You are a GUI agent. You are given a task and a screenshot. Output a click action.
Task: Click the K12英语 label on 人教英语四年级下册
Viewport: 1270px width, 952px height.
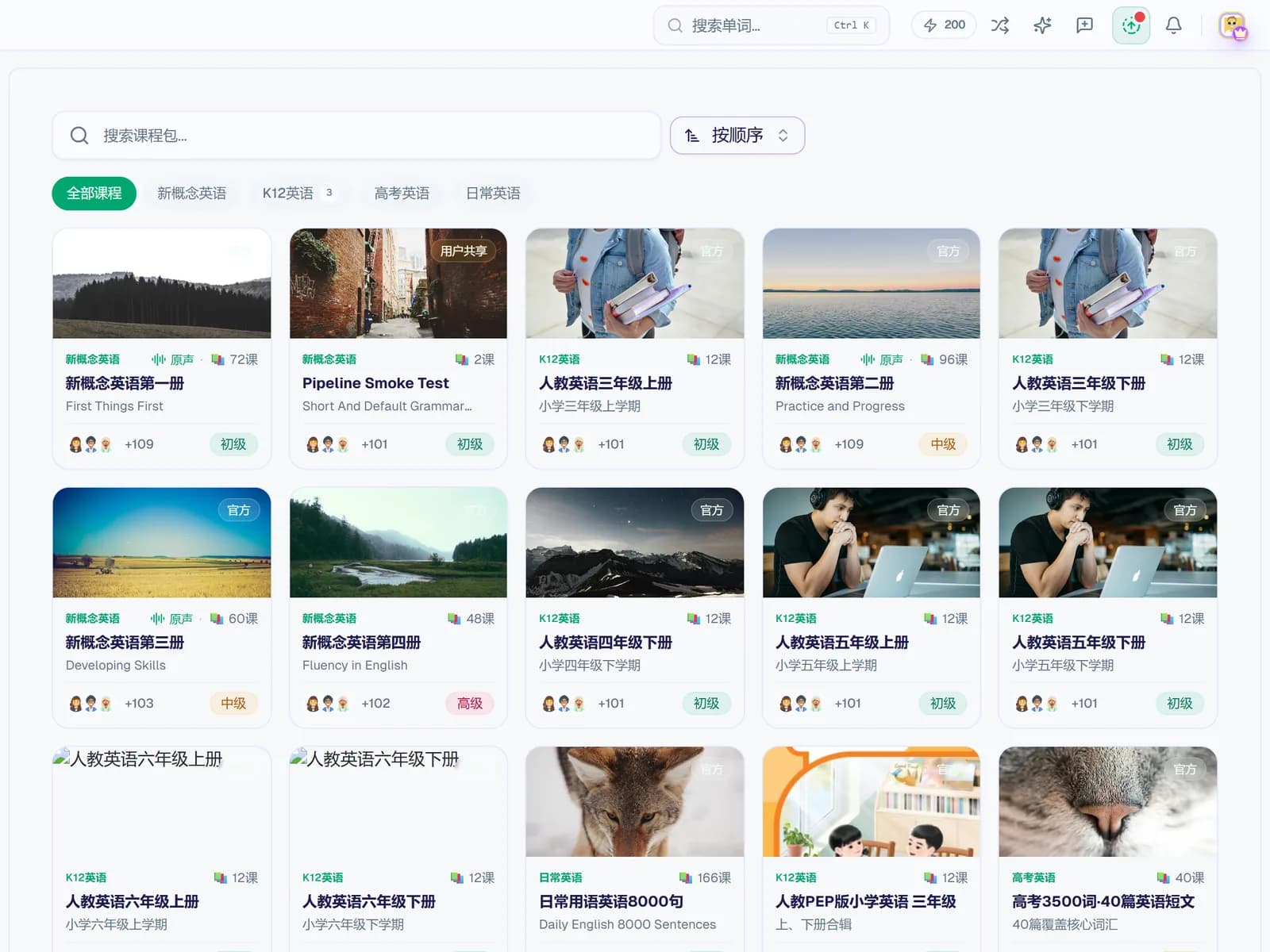(x=560, y=619)
